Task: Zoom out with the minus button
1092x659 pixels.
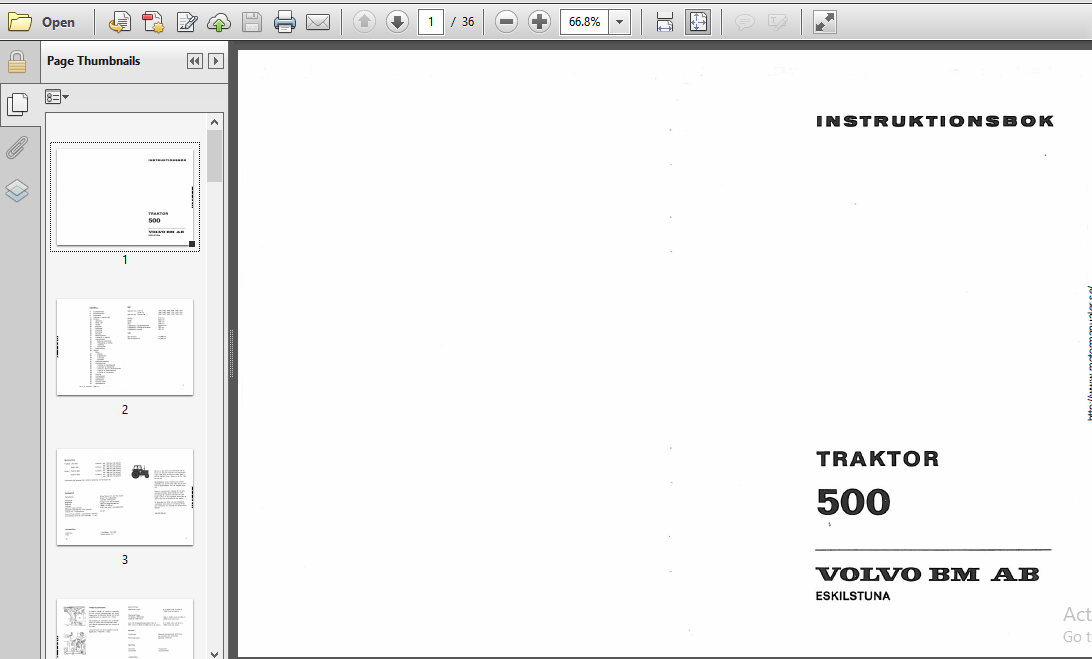Action: coord(506,22)
